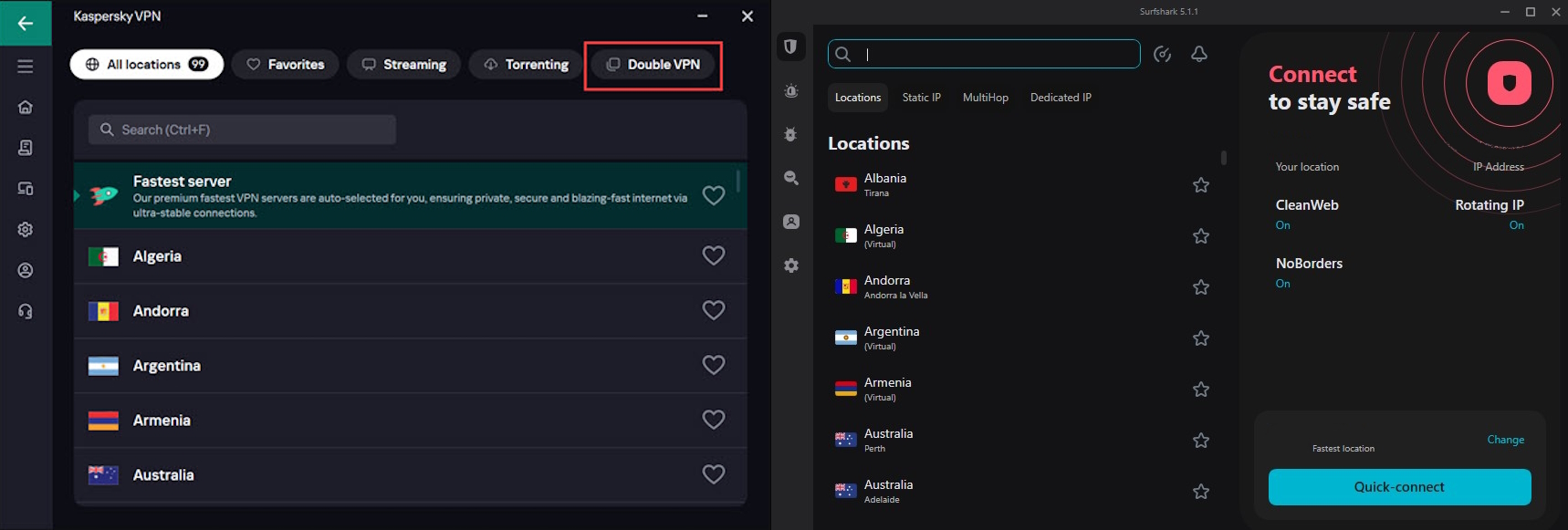Favorite Algeria with Kaspersky heart icon
The width and height of the screenshot is (1568, 530).
(x=714, y=255)
